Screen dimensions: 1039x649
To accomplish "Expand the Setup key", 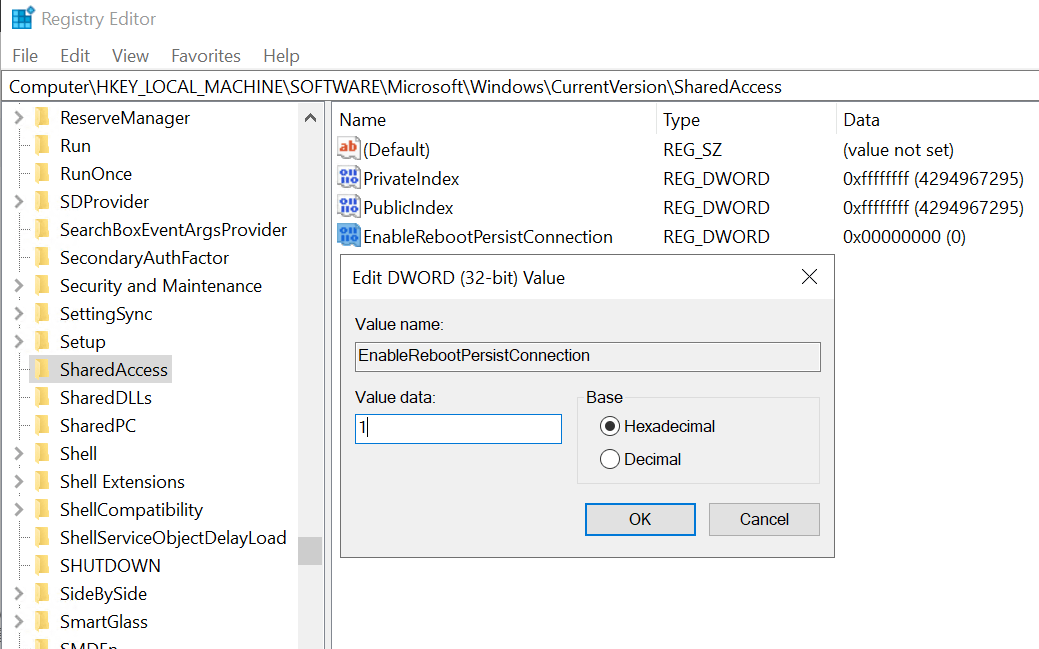I will click(x=19, y=341).
